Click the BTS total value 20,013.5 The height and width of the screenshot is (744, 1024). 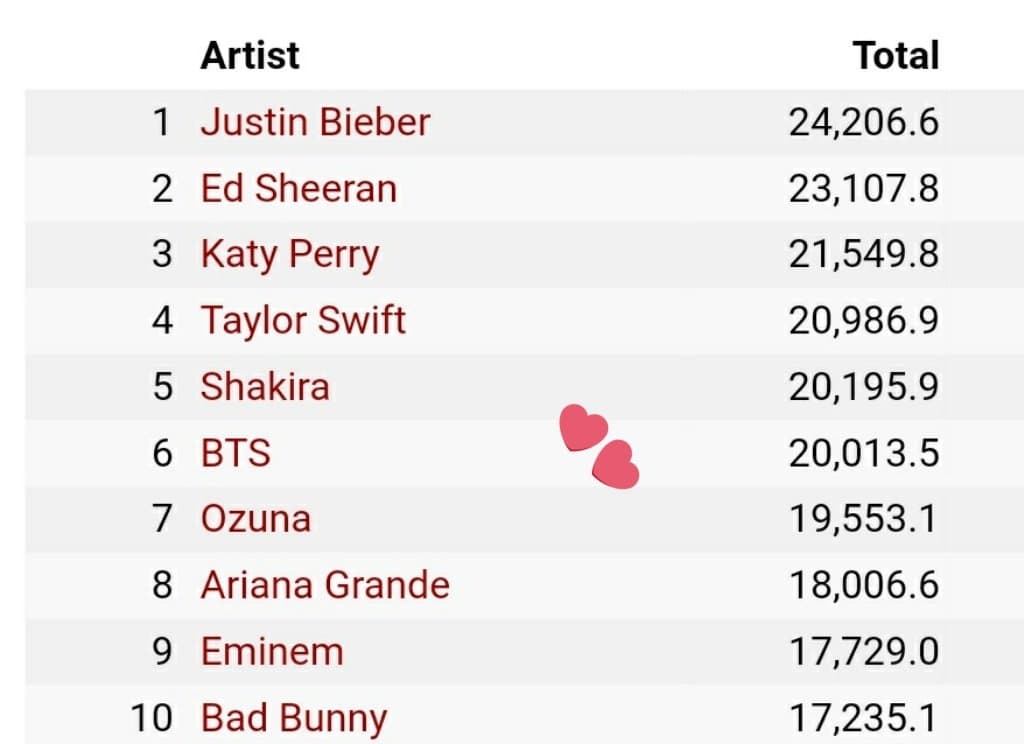point(864,453)
